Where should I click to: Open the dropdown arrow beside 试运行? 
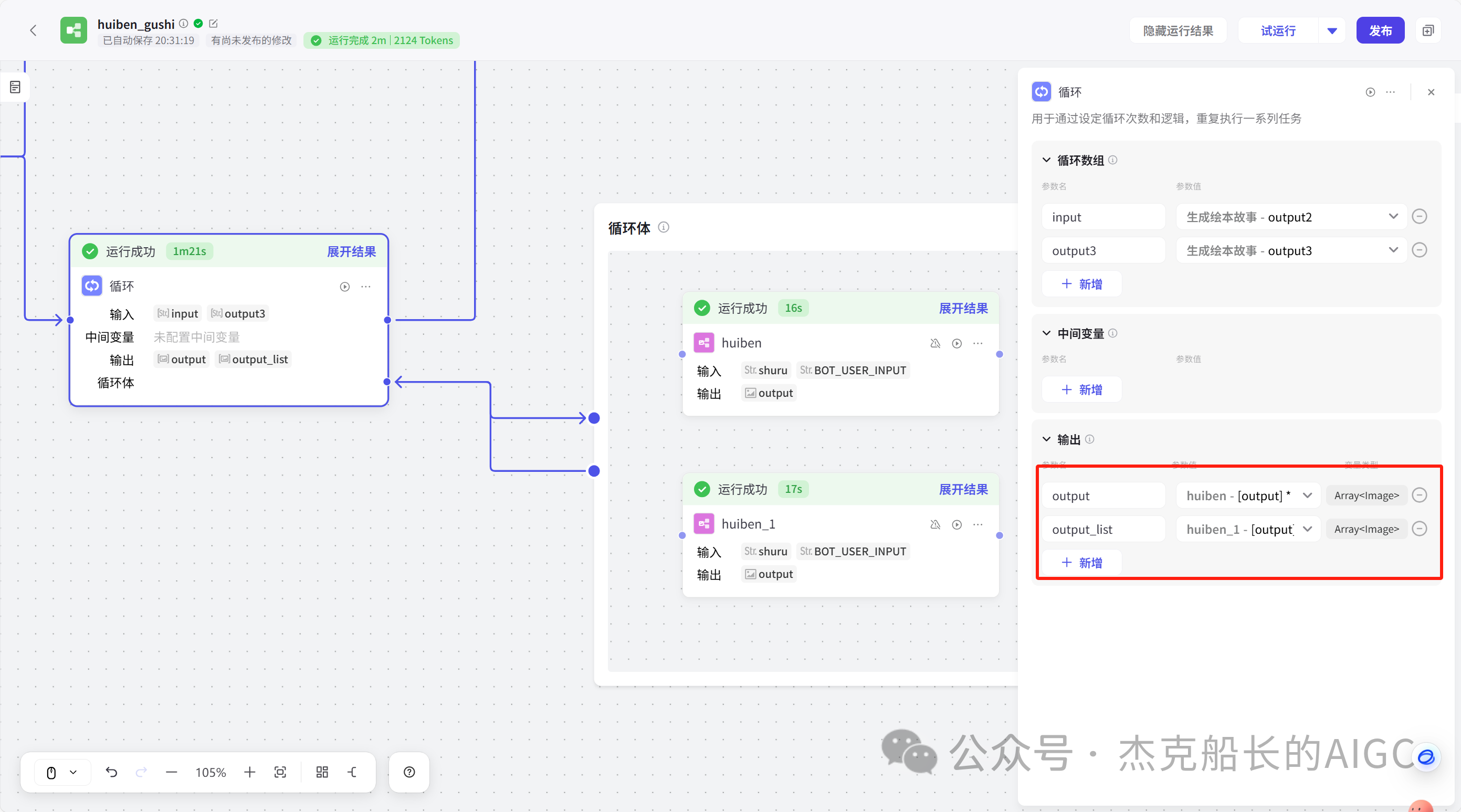(x=1332, y=30)
